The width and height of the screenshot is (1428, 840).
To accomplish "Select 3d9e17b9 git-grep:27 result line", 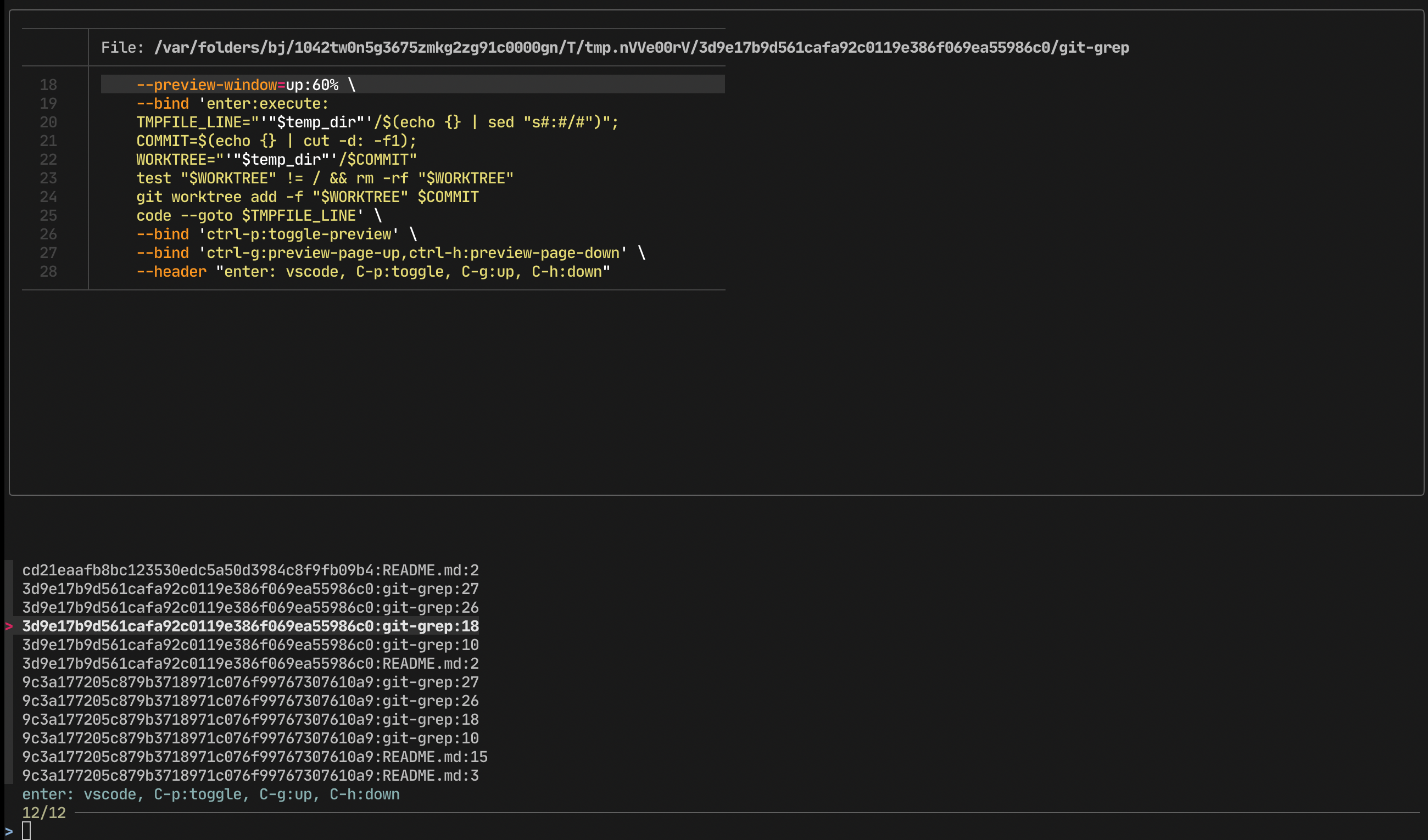I will pos(250,589).
